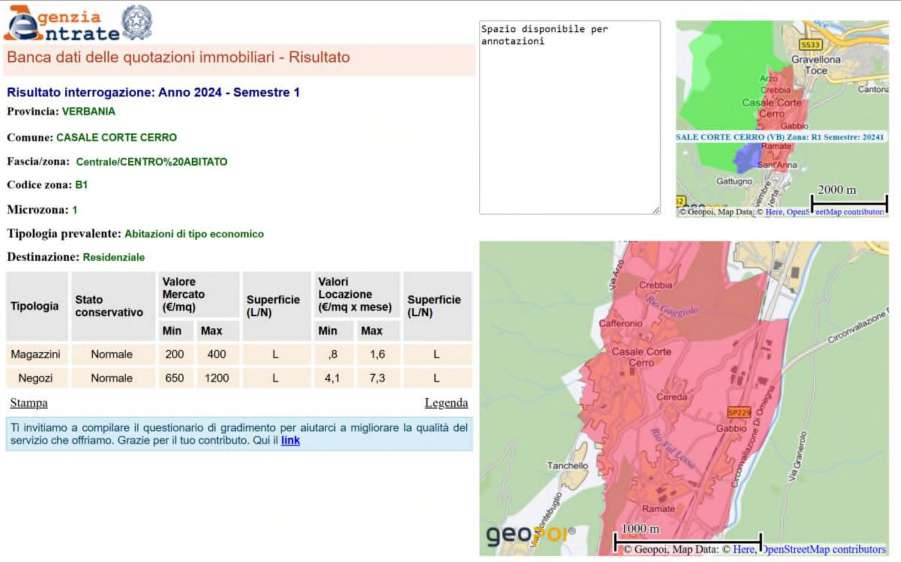
Task: Select the Magazzini row in the table
Action: (x=36, y=354)
